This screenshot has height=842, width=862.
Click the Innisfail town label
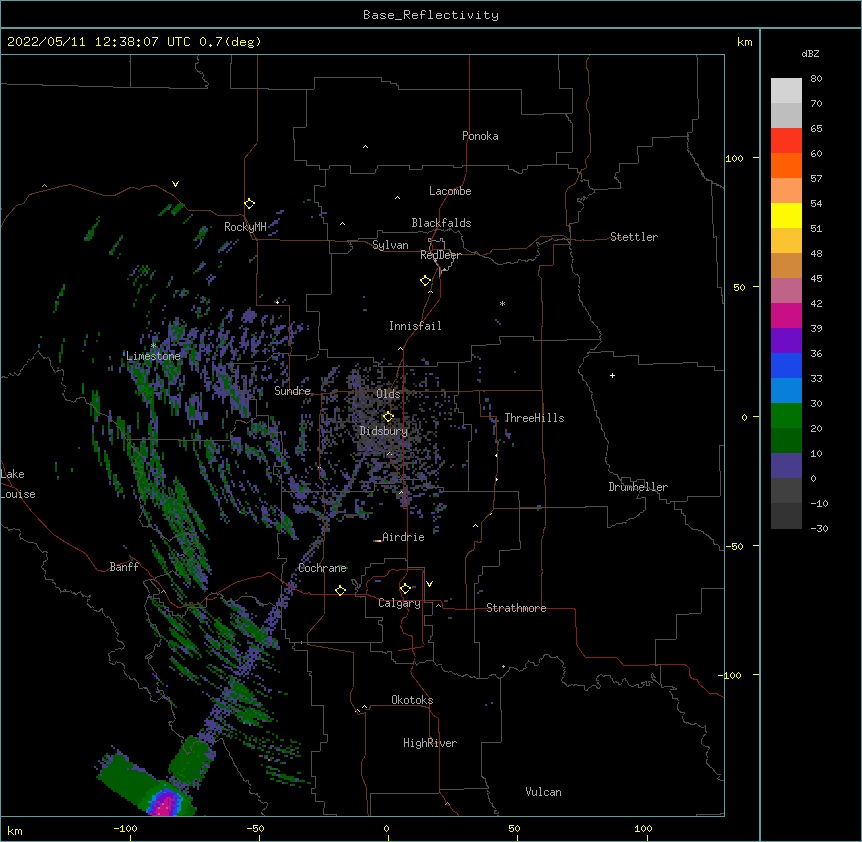click(415, 326)
